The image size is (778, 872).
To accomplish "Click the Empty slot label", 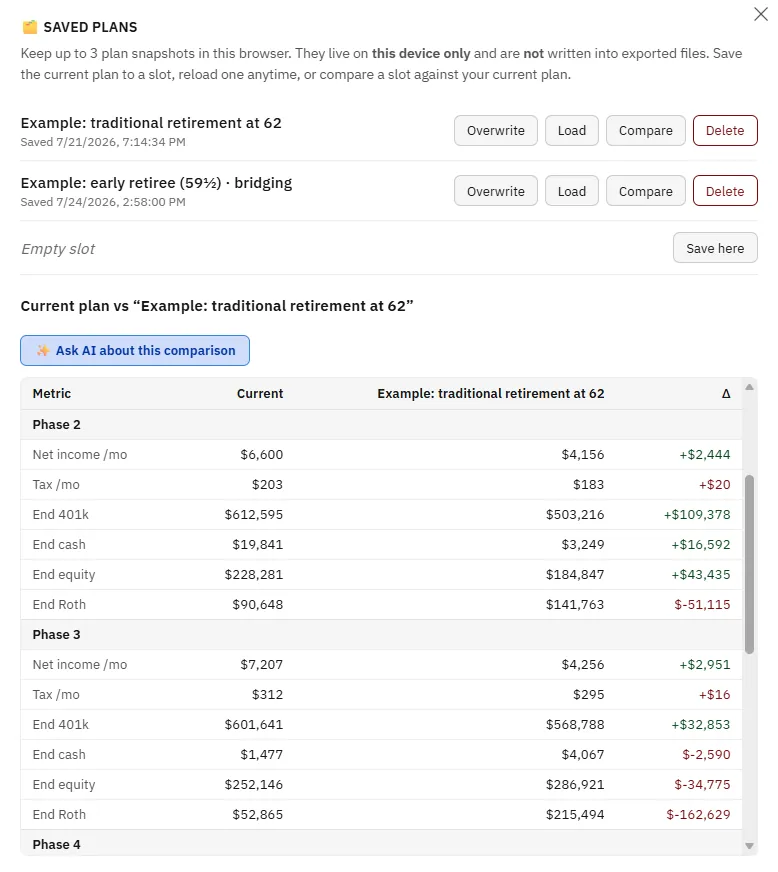I will pyautogui.click(x=58, y=249).
